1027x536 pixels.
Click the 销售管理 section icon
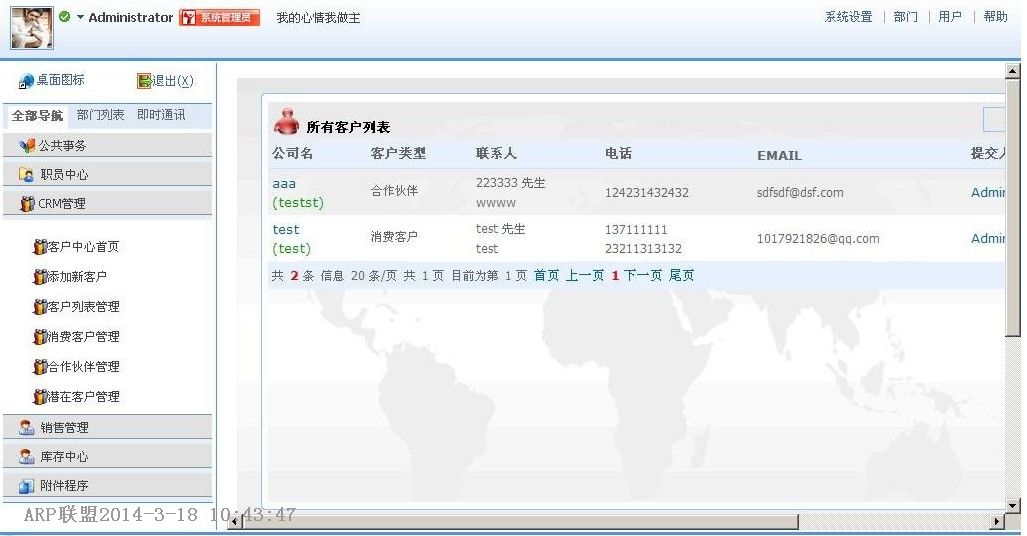26,428
